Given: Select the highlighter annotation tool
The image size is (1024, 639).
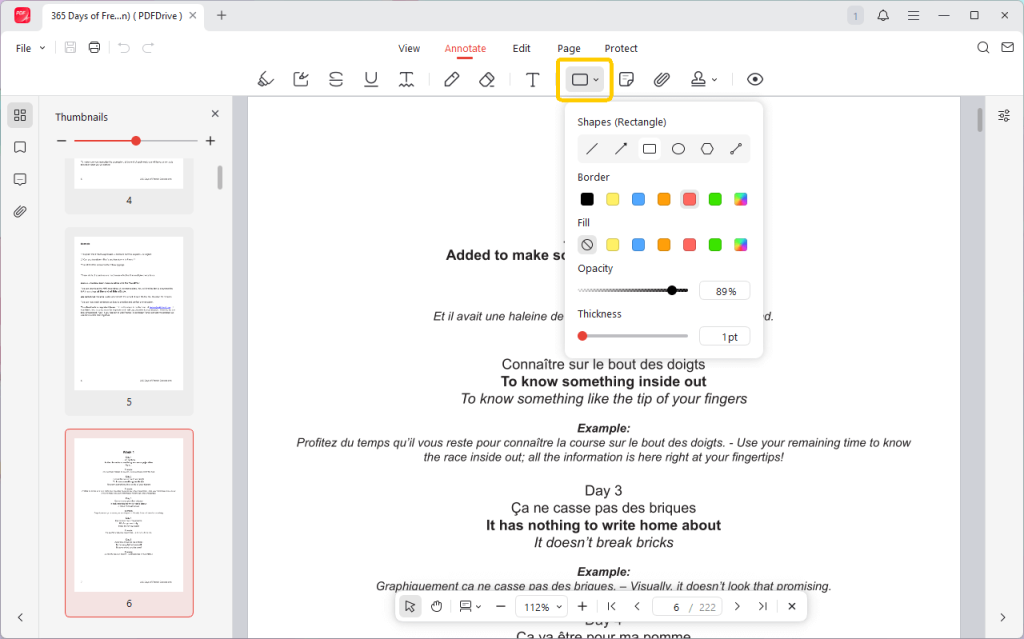Looking at the screenshot, I should (x=265, y=79).
